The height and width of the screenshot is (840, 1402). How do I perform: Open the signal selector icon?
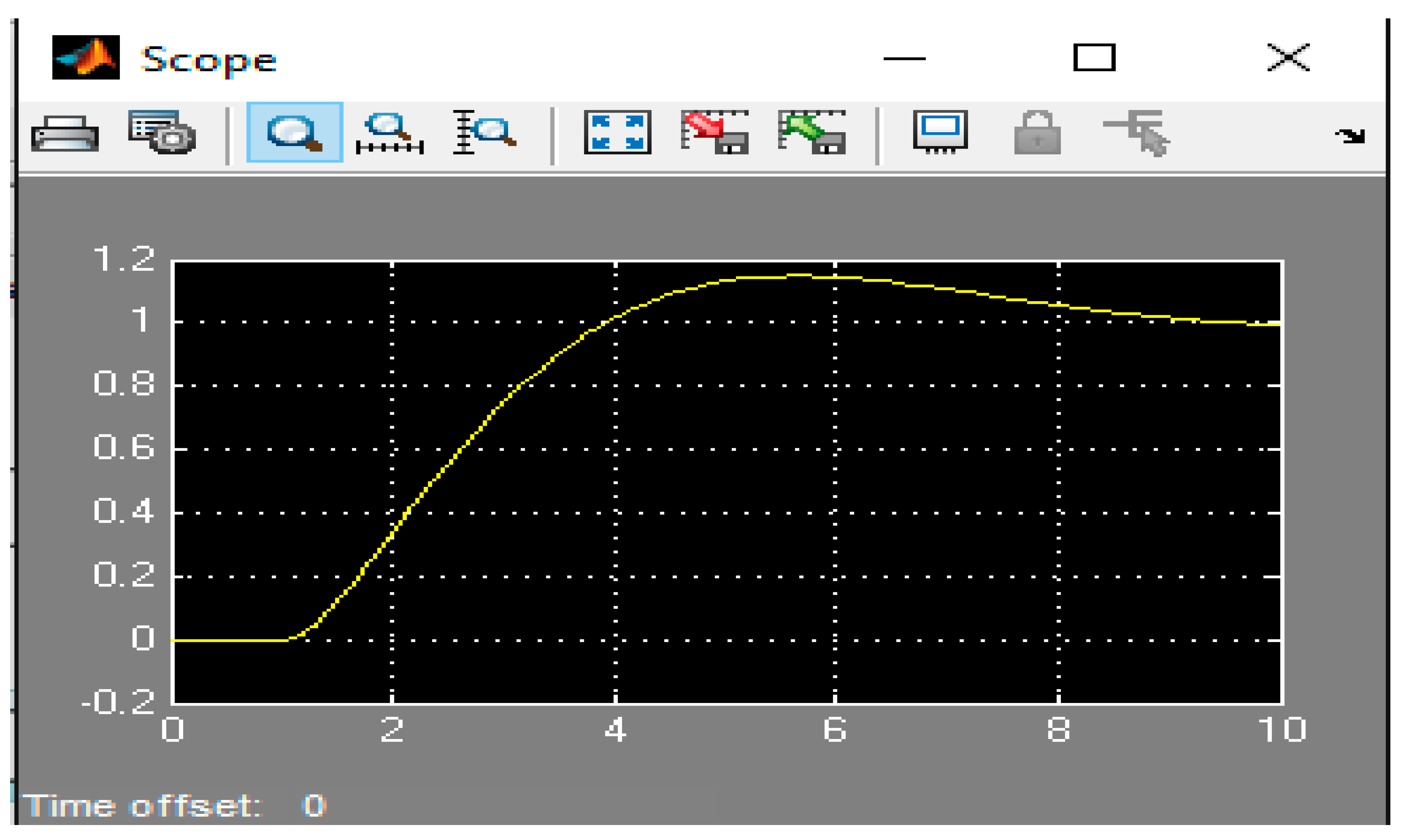[1136, 134]
